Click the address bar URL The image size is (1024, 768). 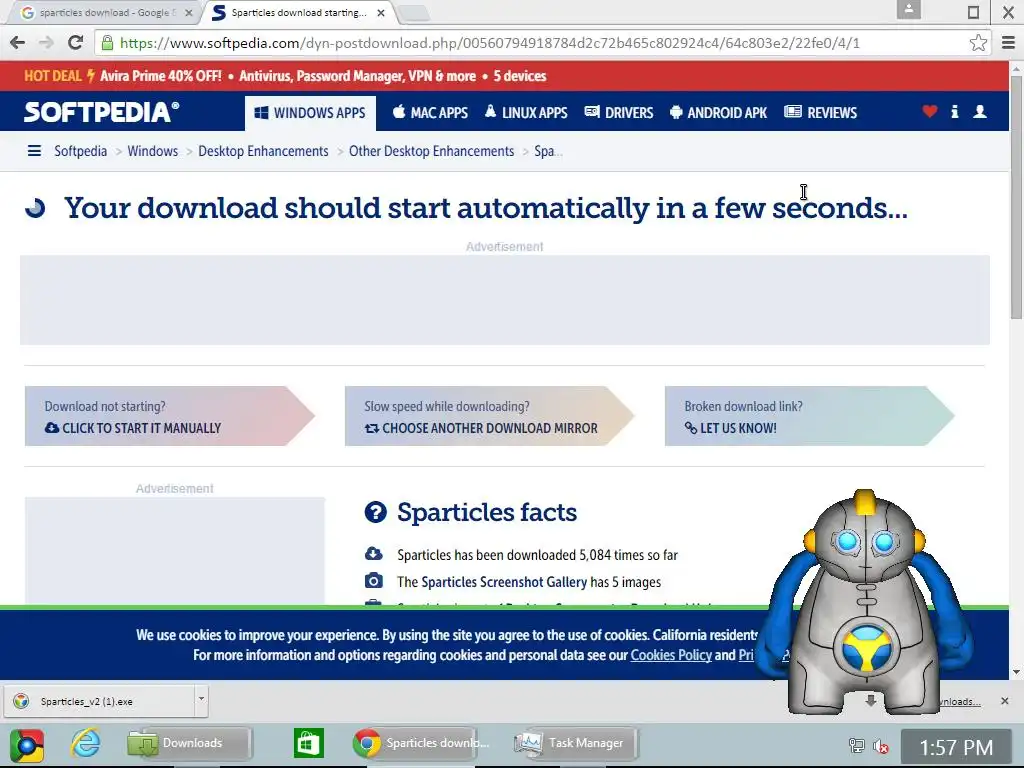[490, 43]
